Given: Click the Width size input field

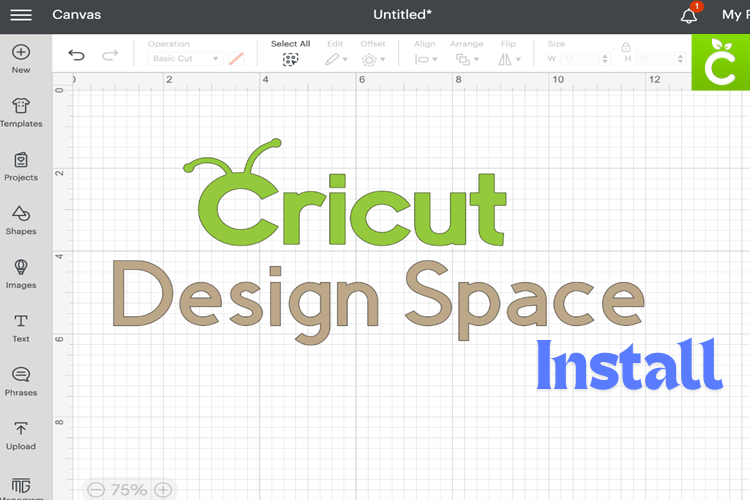Looking at the screenshot, I should (x=581, y=59).
